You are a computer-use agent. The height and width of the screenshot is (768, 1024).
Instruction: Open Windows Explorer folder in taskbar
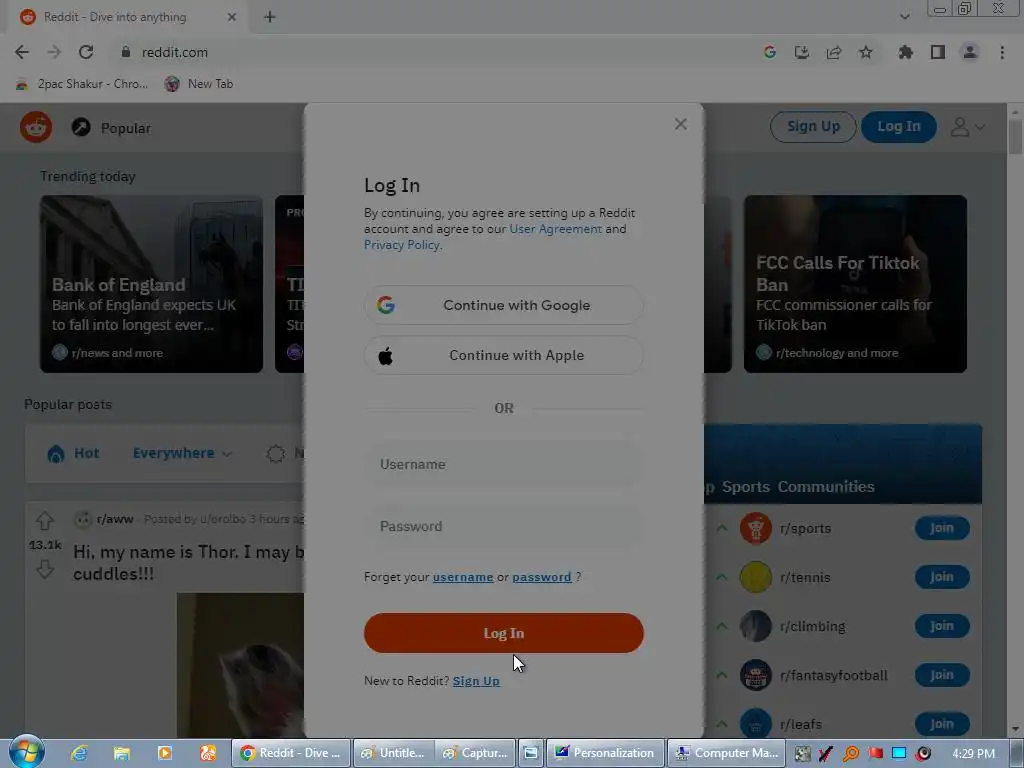pos(121,753)
